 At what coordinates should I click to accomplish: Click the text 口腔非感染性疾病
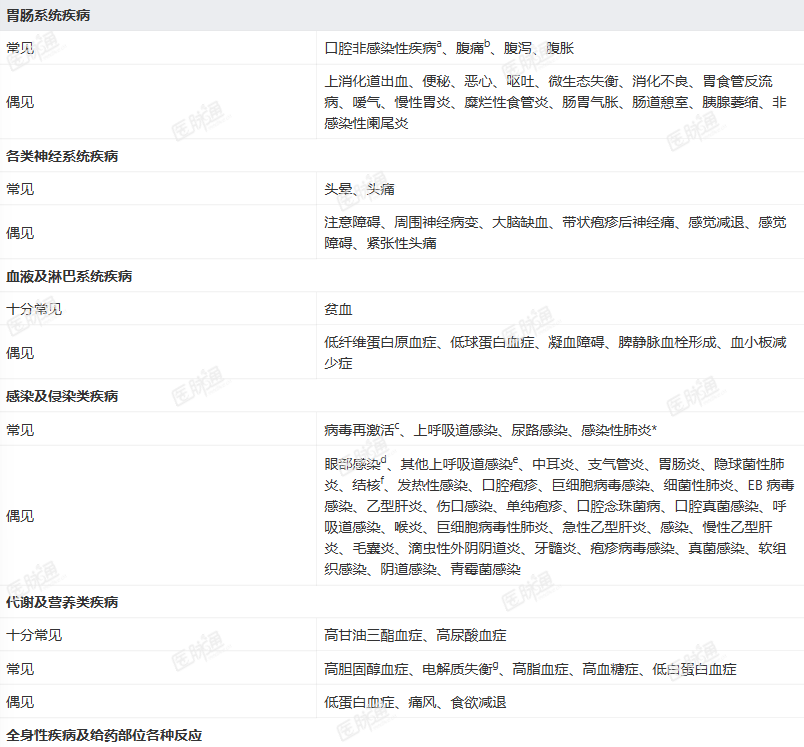tap(380, 48)
